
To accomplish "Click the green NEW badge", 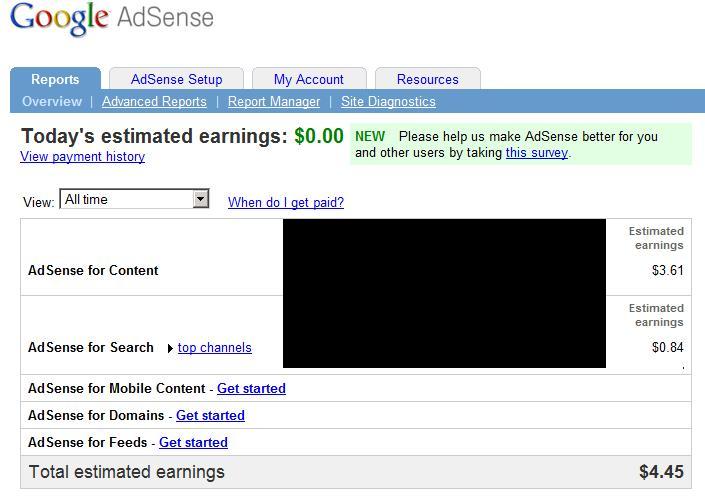I will click(x=370, y=136).
